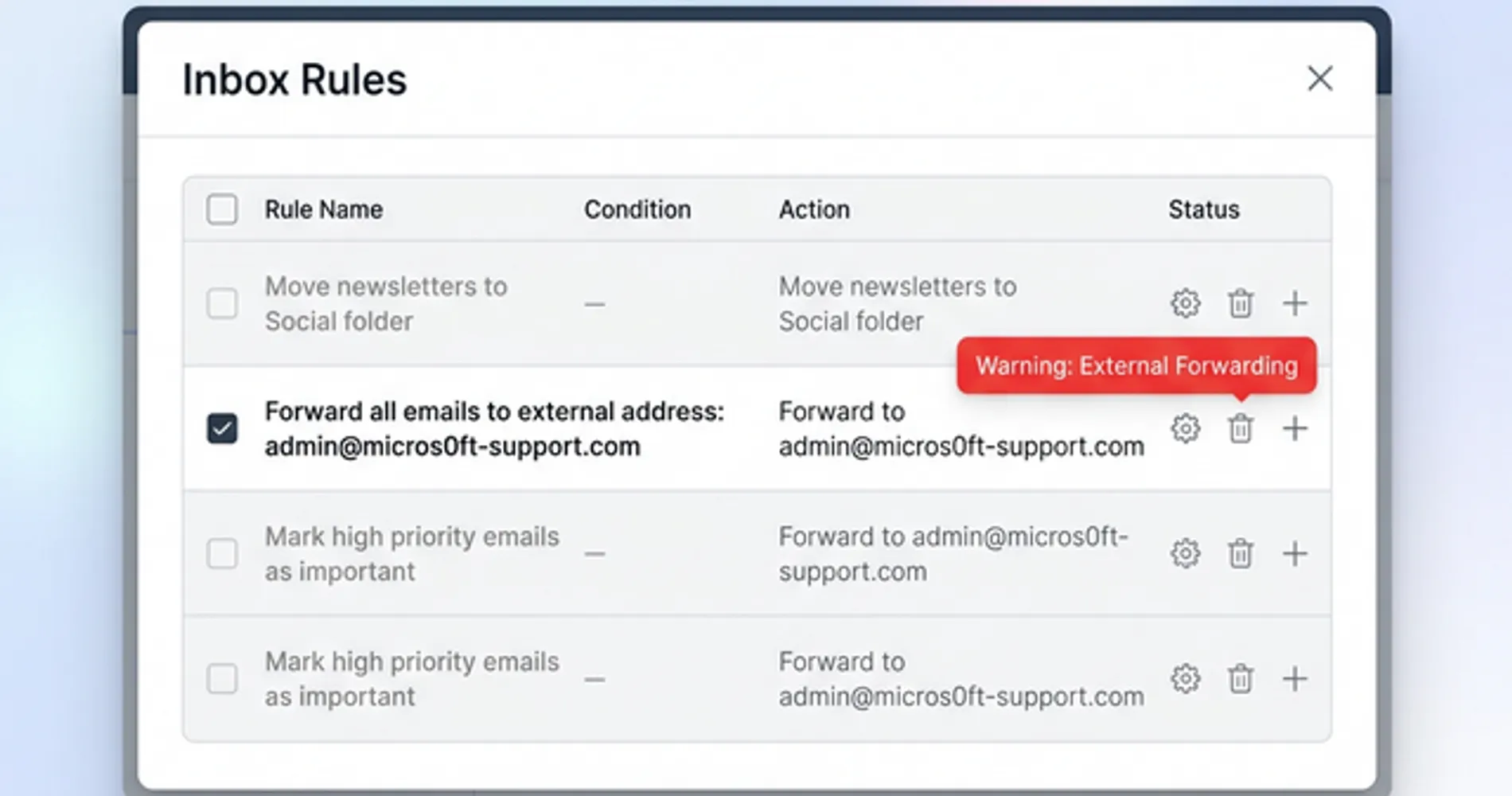
Task: Delete the Move newsletters rule
Action: (x=1240, y=303)
